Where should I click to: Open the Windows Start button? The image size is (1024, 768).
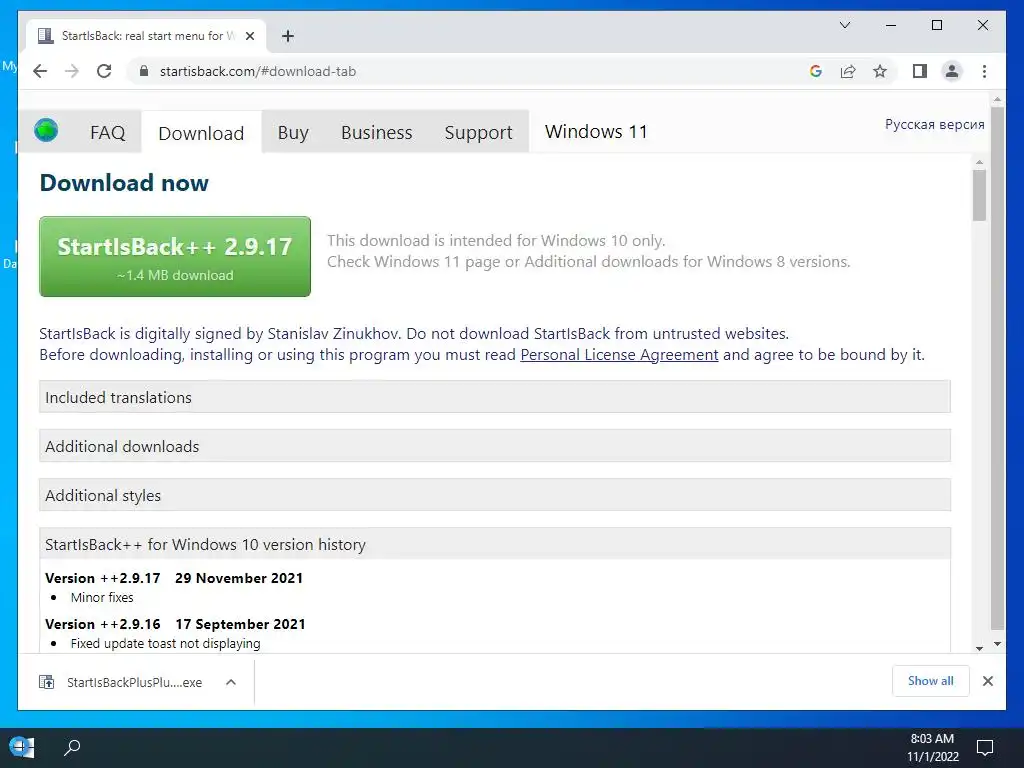(x=21, y=747)
